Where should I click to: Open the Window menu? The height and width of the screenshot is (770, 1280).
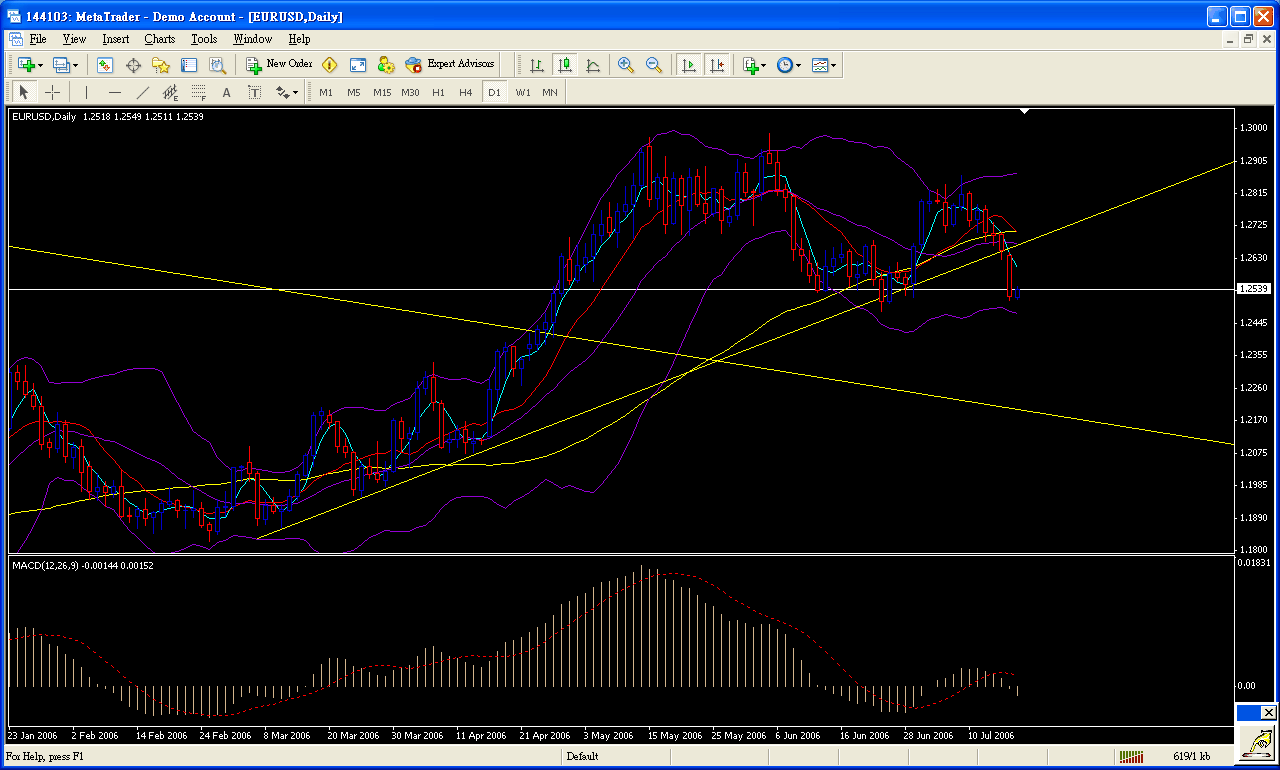[x=252, y=39]
